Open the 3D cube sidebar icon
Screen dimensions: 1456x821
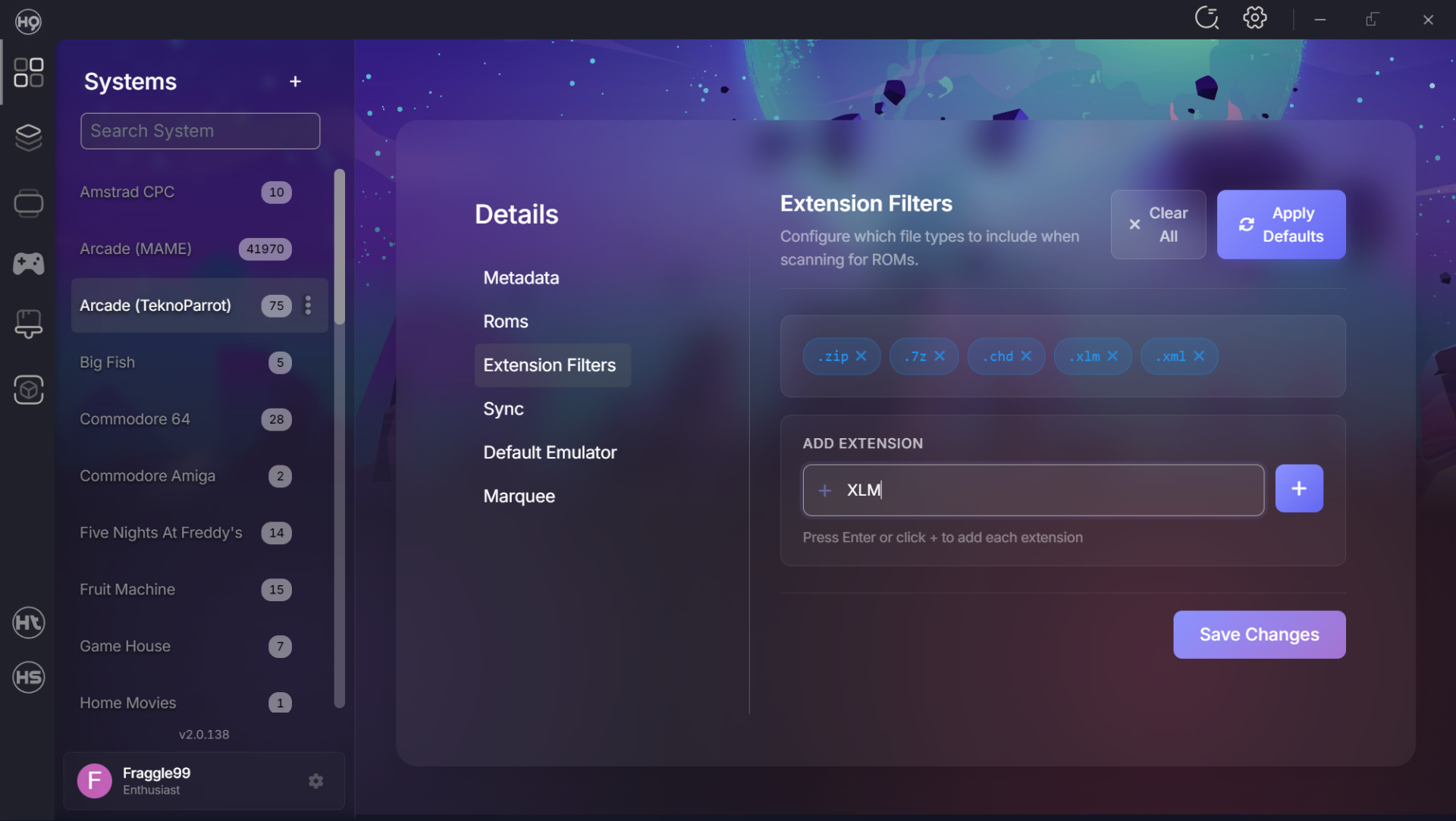pos(29,390)
